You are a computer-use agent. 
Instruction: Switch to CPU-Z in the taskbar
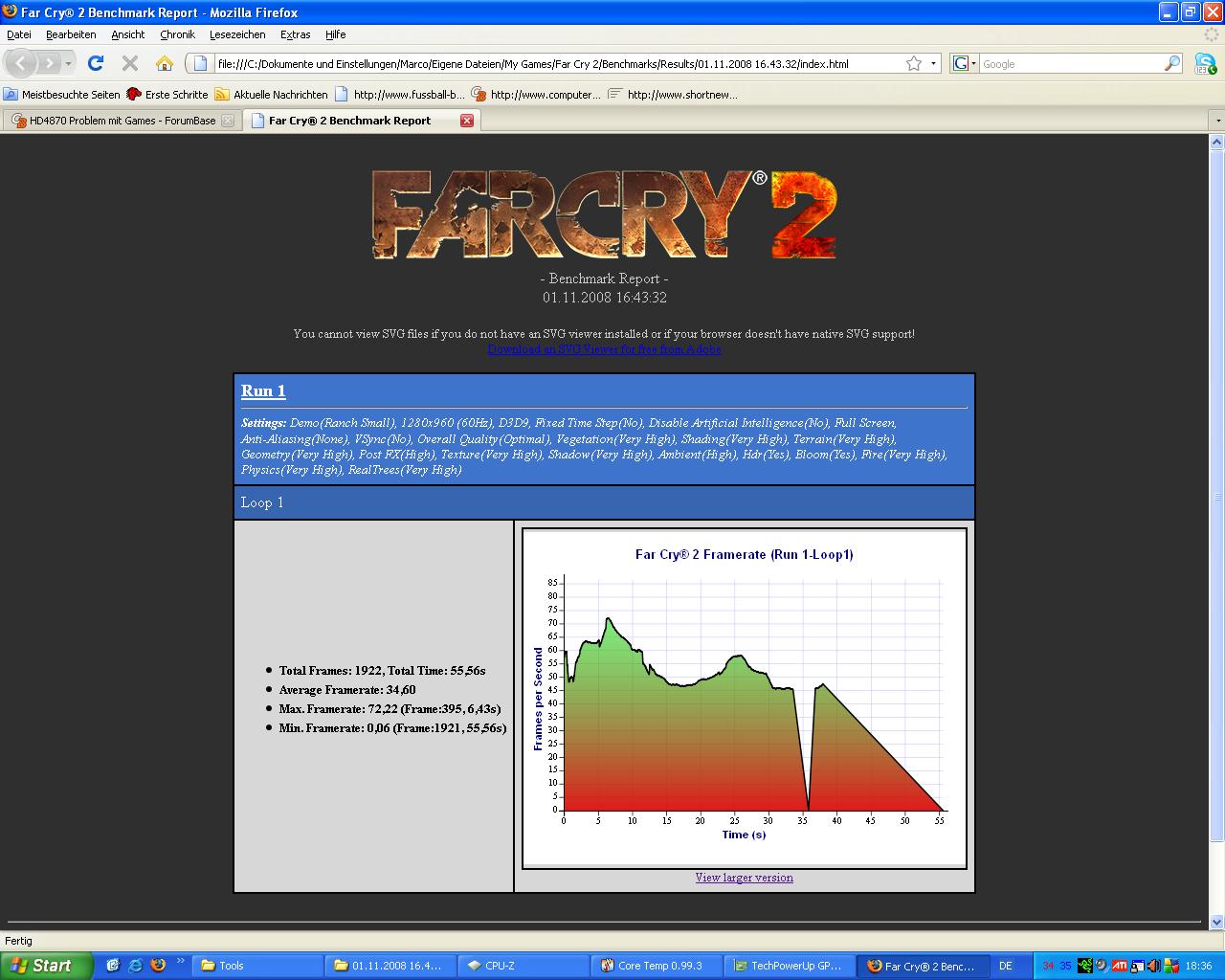(523, 966)
